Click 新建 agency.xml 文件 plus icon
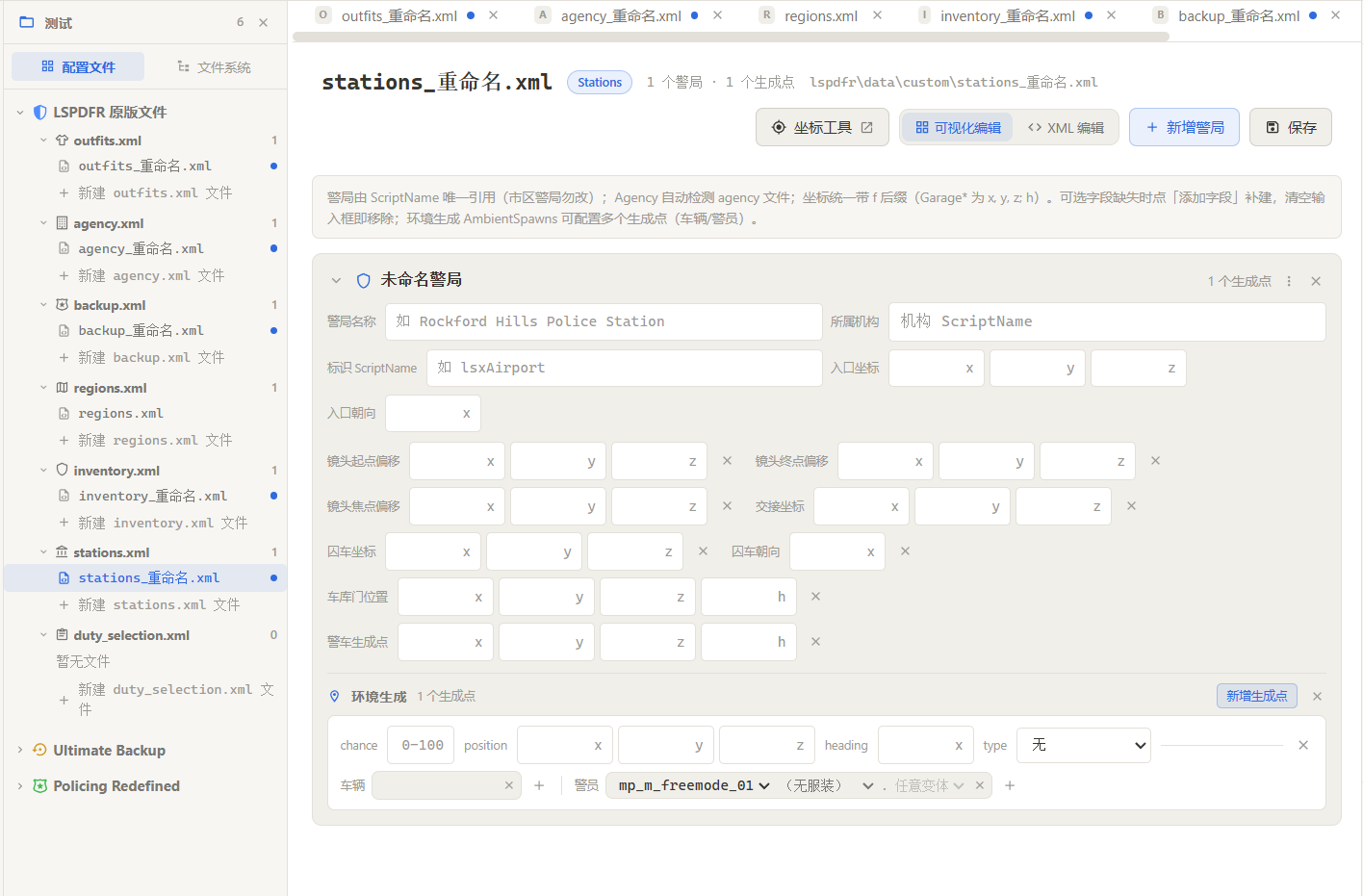This screenshot has height=896, width=1363. pyautogui.click(x=64, y=275)
